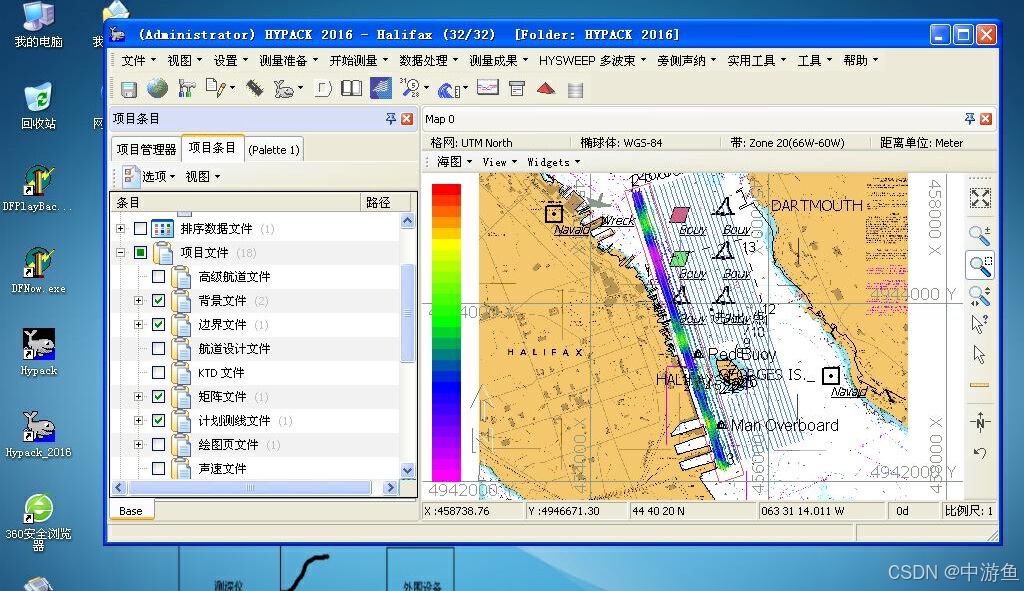Select the default arrow pointer map tool
Viewport: 1024px width, 591px height.
coord(979,355)
